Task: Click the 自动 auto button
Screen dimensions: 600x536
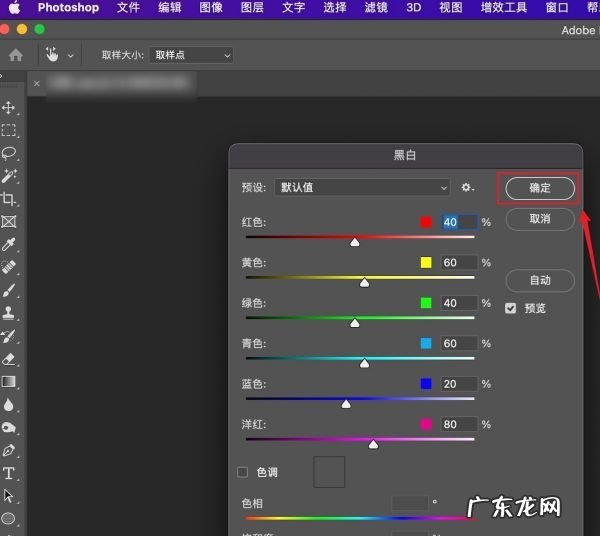Action: 540,280
